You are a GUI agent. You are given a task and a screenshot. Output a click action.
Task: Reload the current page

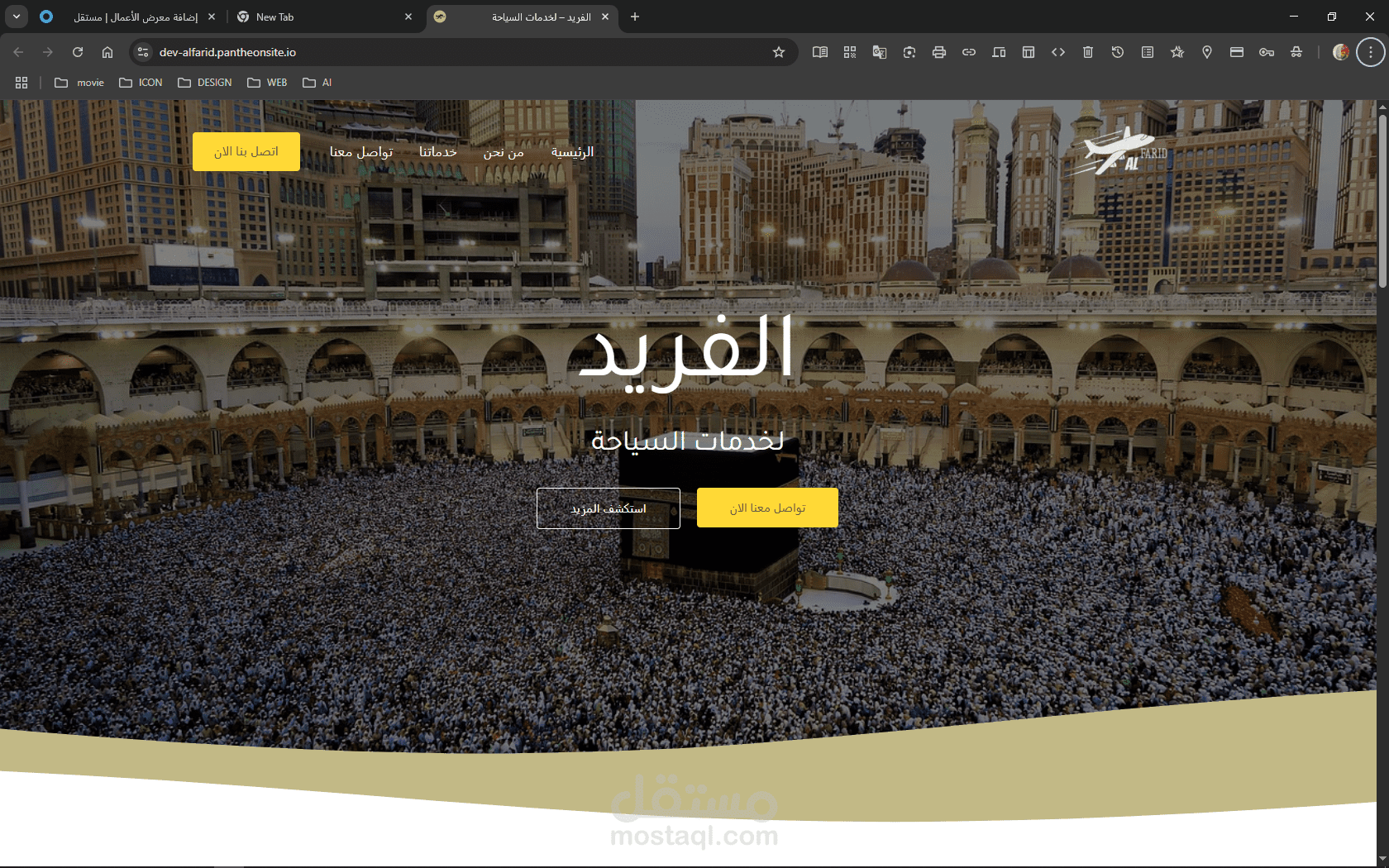point(78,52)
